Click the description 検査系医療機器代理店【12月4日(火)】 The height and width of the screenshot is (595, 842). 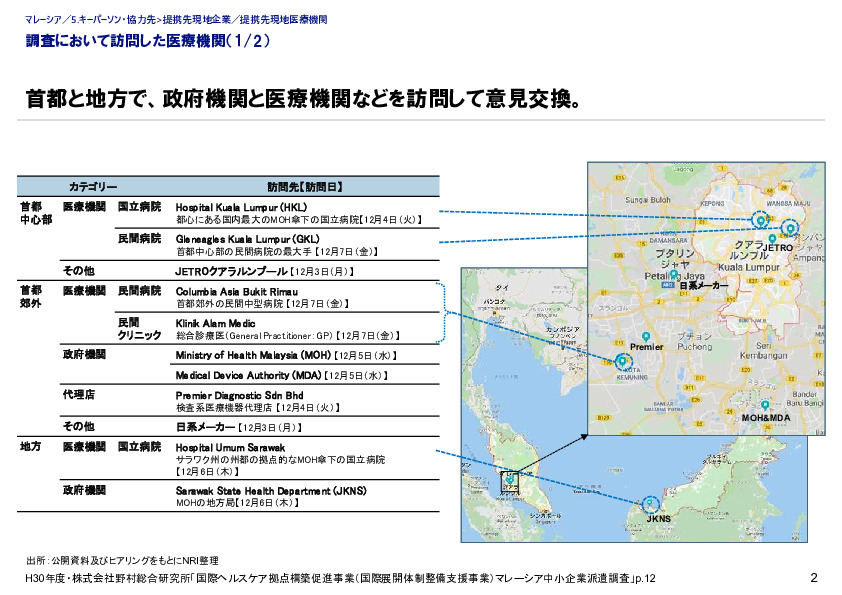pyautogui.click(x=258, y=408)
